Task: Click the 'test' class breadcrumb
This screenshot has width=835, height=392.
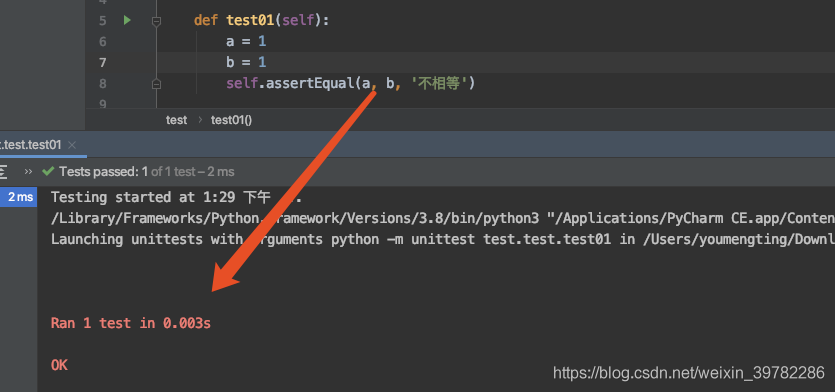Action: [176, 120]
